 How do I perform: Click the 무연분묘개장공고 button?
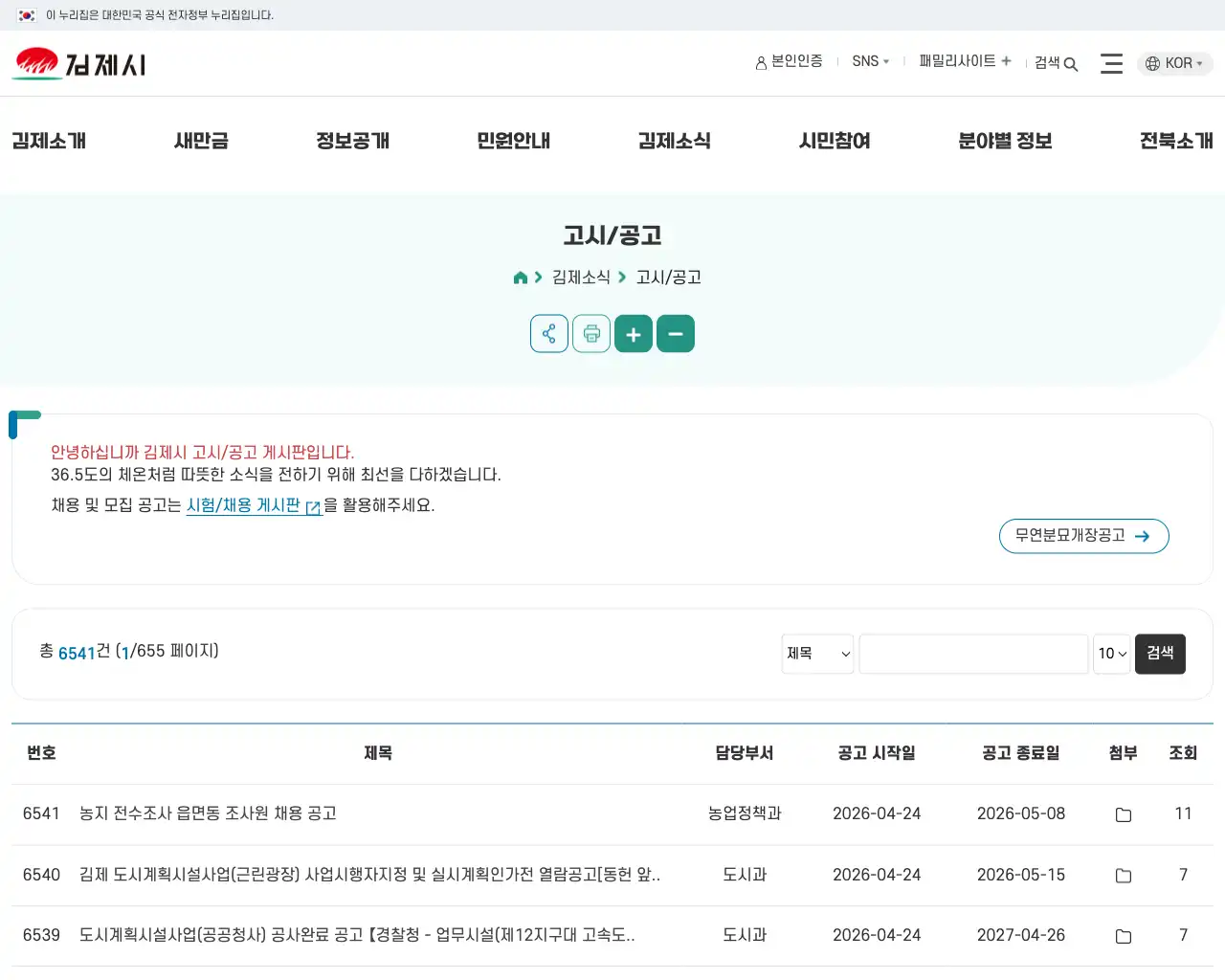(x=1083, y=536)
